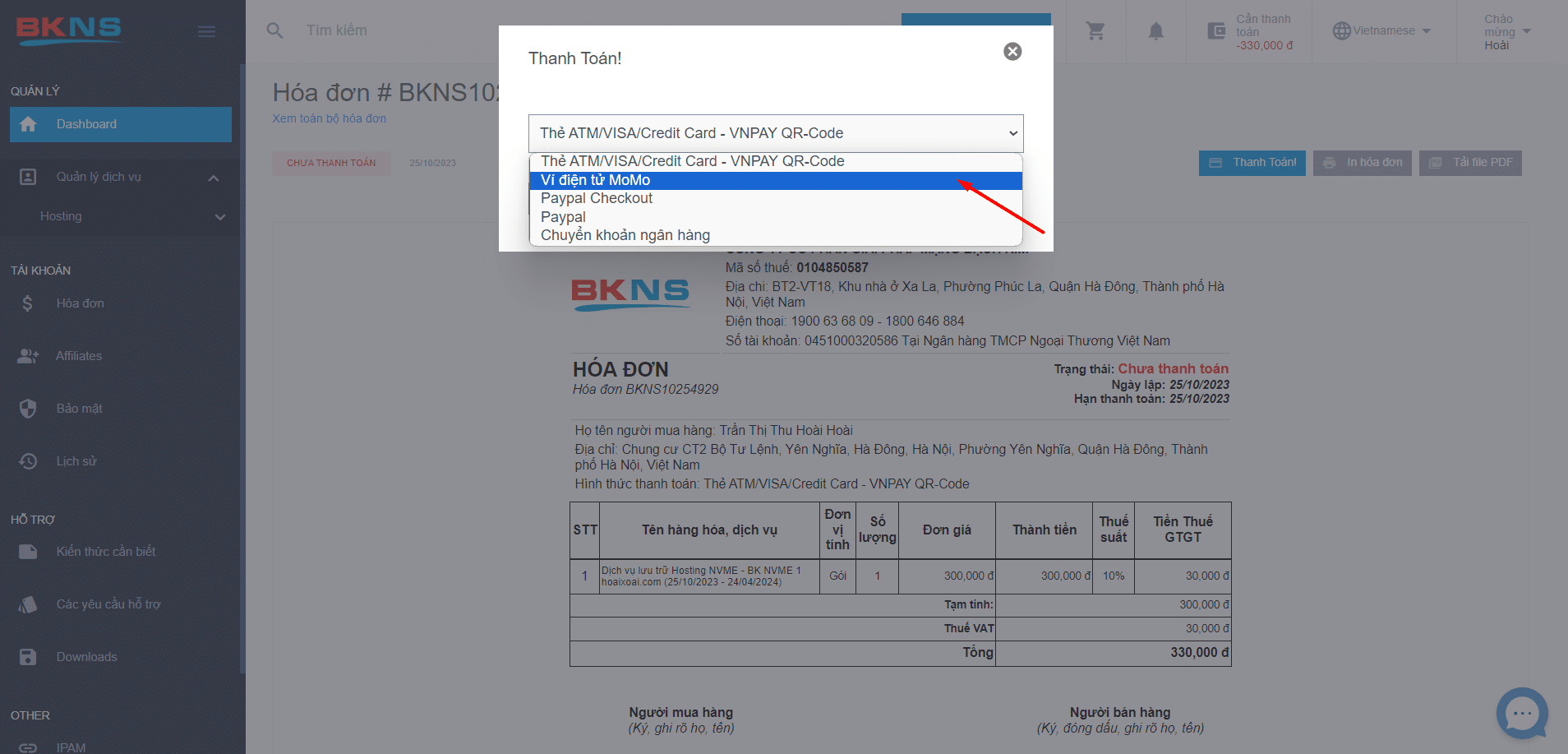Choose Paypal Checkout payment method
Screen dimensions: 1568x754
[597, 198]
